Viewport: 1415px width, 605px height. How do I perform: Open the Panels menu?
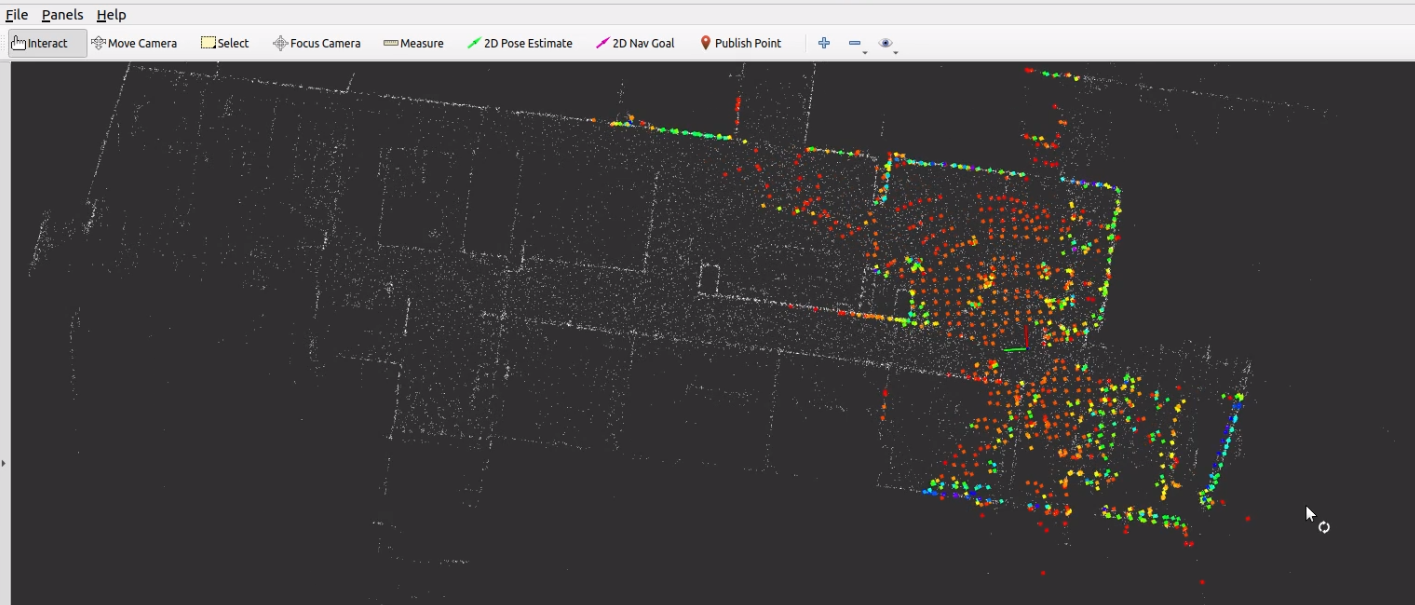tap(62, 15)
